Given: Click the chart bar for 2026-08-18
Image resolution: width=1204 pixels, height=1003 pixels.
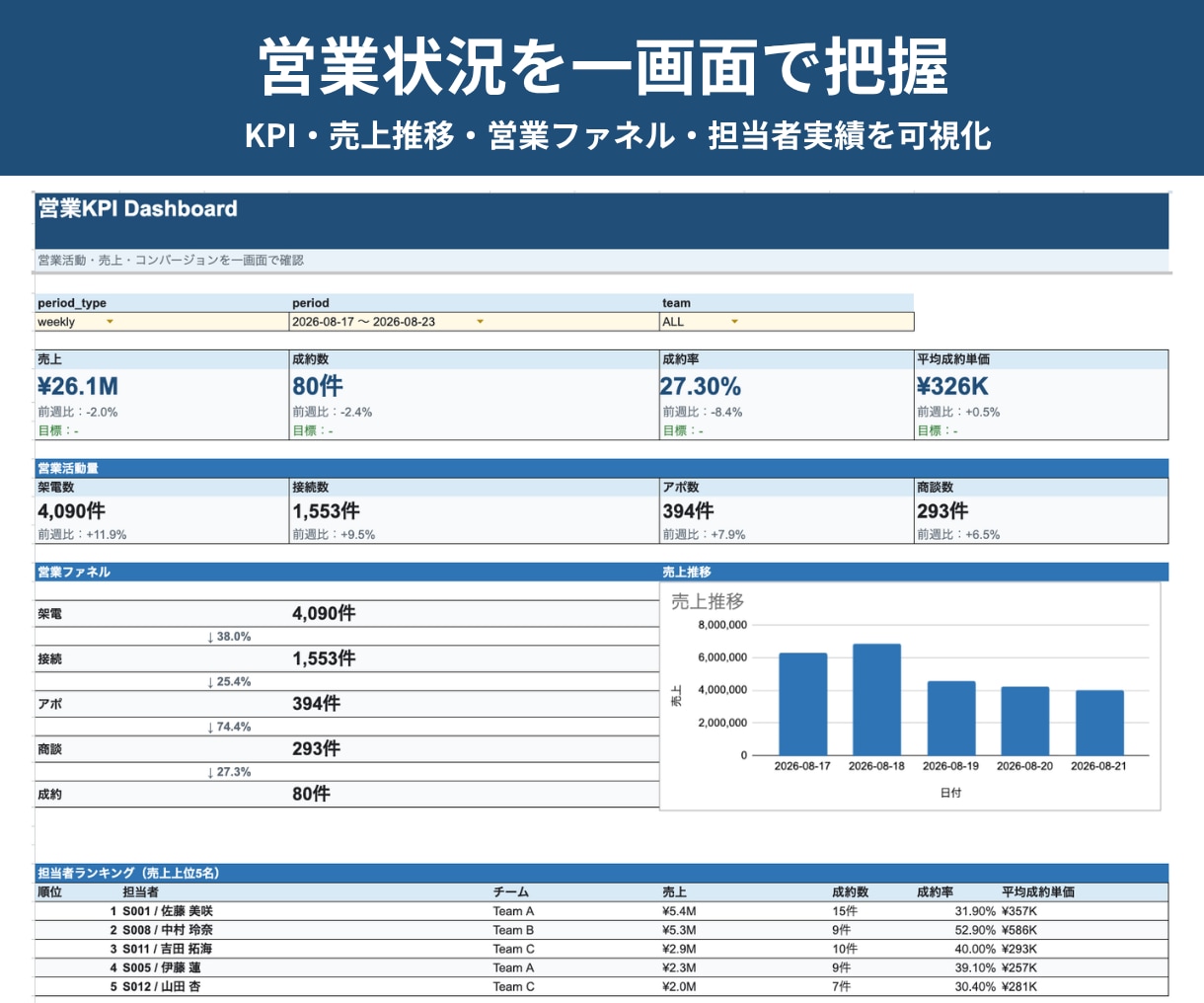Looking at the screenshot, I should pyautogui.click(x=877, y=699).
